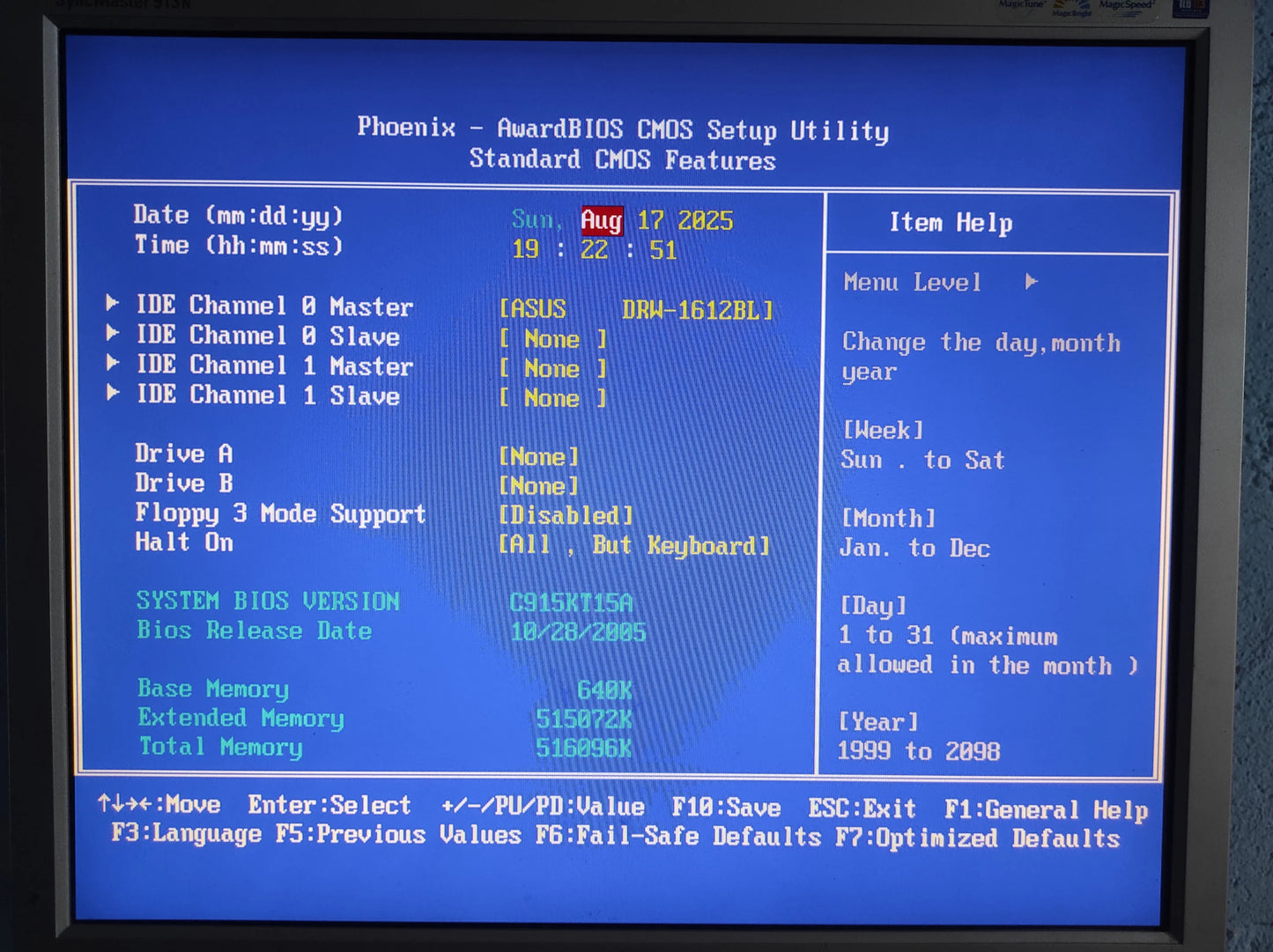Image resolution: width=1273 pixels, height=952 pixels.
Task: Expand IDE Channel 1 Slave arrow
Action: (113, 393)
